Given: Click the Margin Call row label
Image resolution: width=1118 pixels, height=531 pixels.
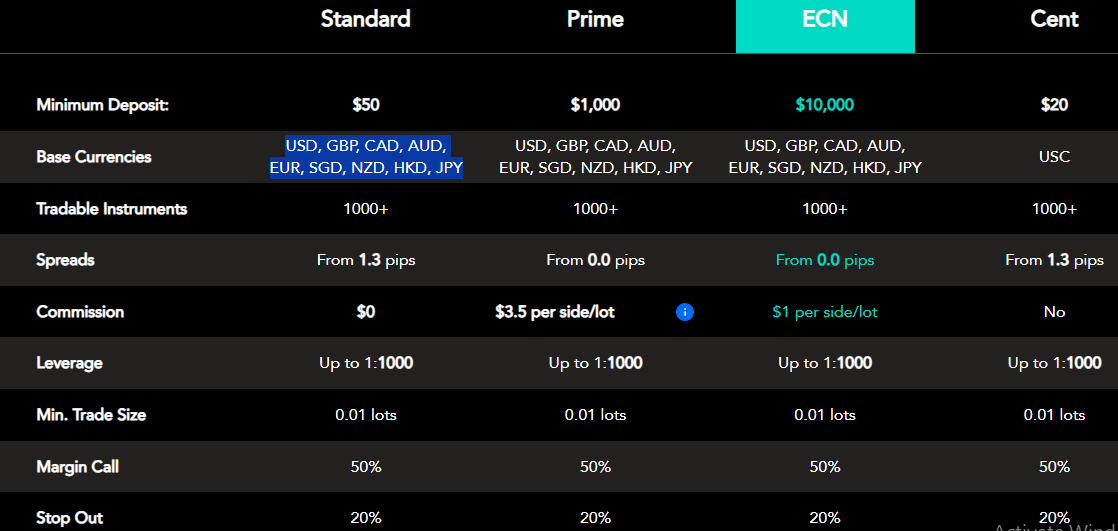Looking at the screenshot, I should point(77,467).
